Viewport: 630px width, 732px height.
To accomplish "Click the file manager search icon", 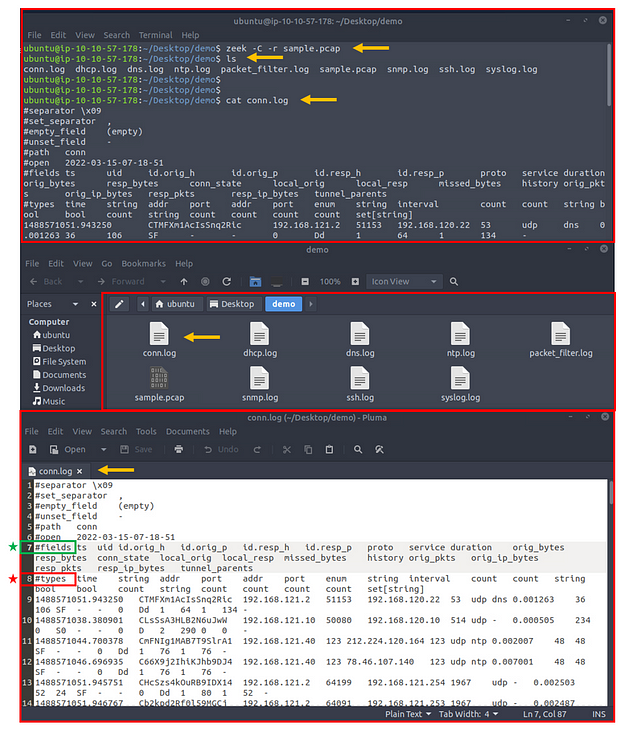I will tap(454, 282).
